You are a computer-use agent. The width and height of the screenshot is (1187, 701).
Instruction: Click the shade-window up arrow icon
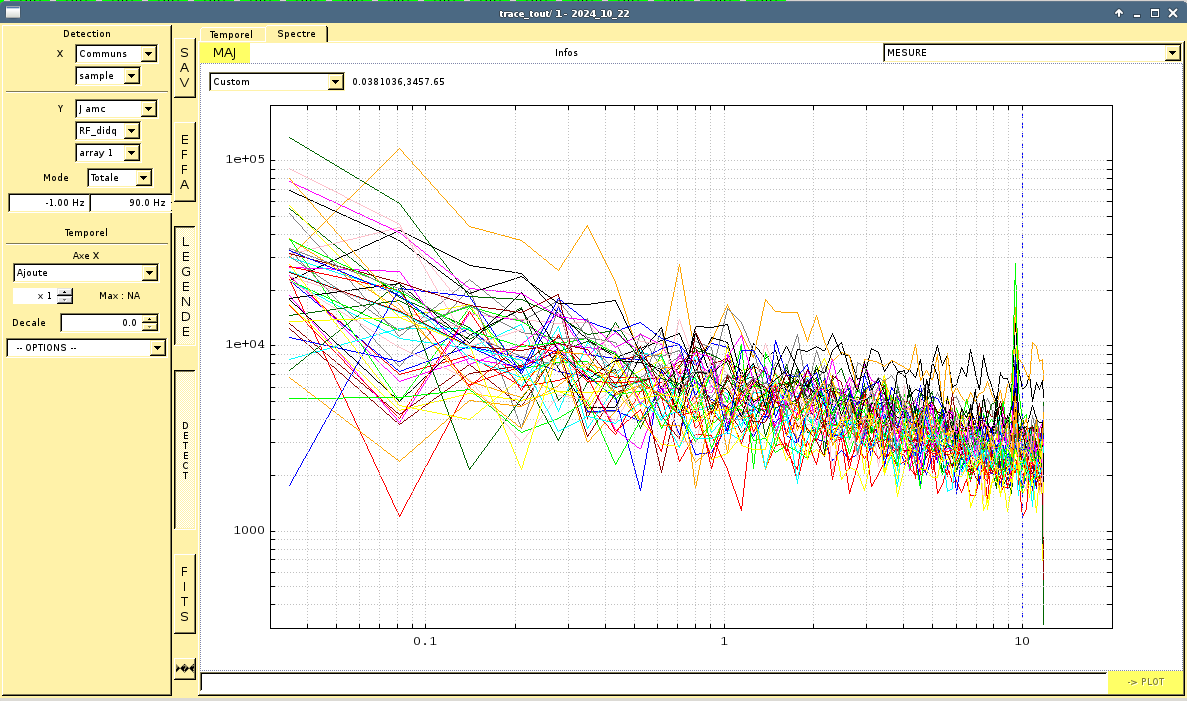[x=1119, y=13]
